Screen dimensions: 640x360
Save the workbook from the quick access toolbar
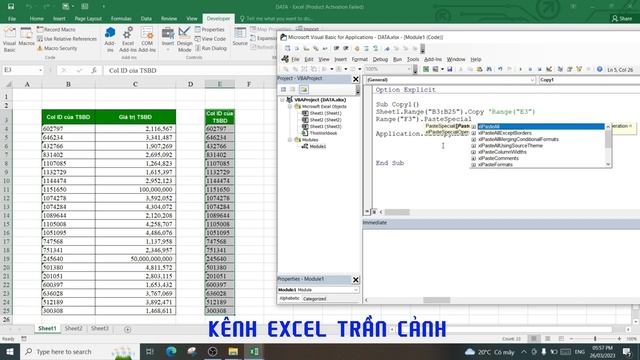[x=11, y=7]
